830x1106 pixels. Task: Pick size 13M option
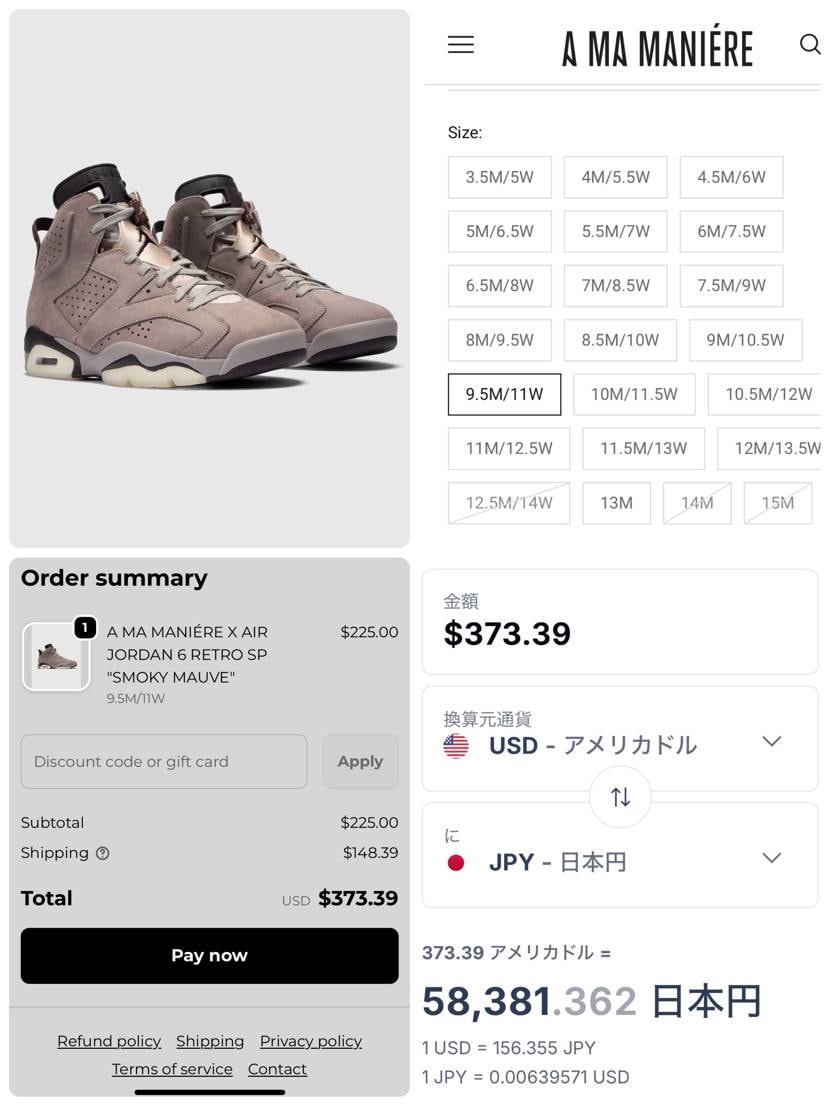tap(616, 503)
